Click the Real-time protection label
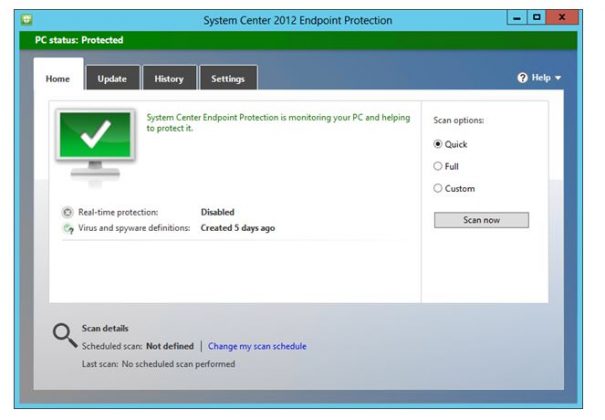 point(118,212)
